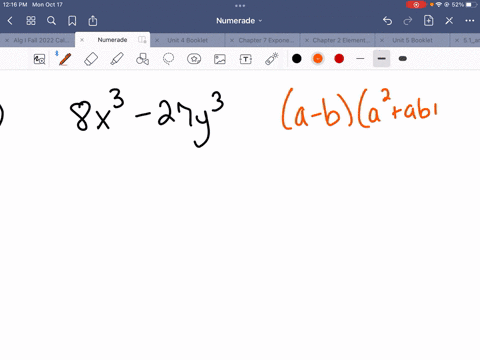Pick the black pen color
Image resolution: width=480 pixels, height=360 pixels.
[x=297, y=59]
